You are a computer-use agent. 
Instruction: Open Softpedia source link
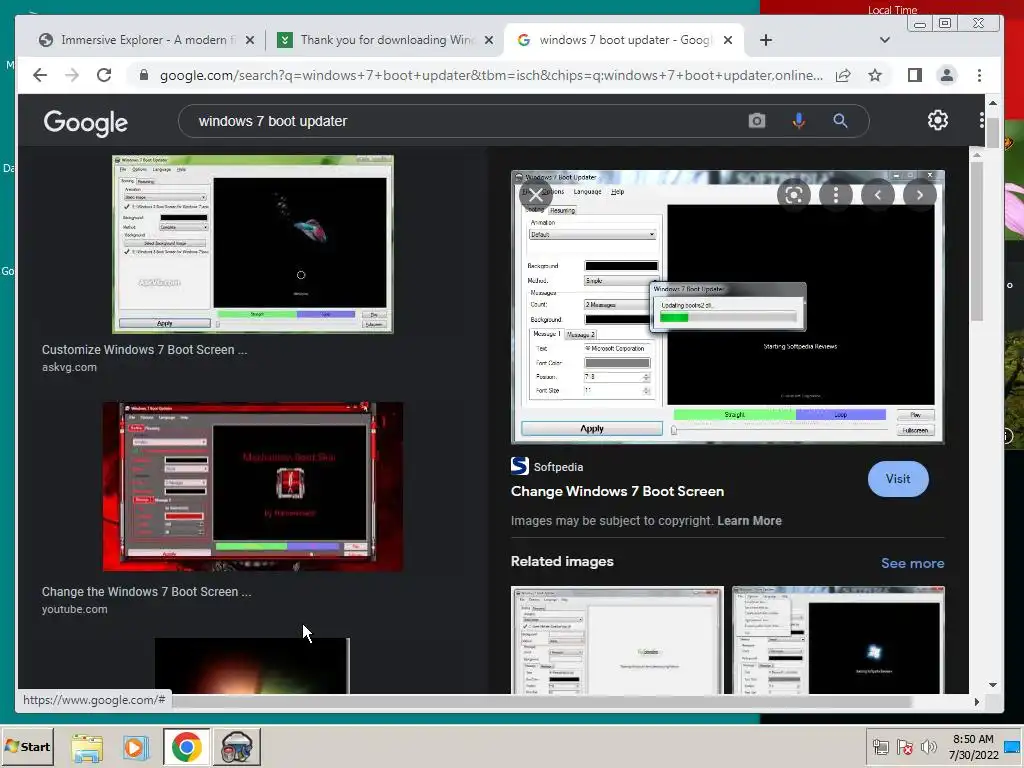coord(547,466)
